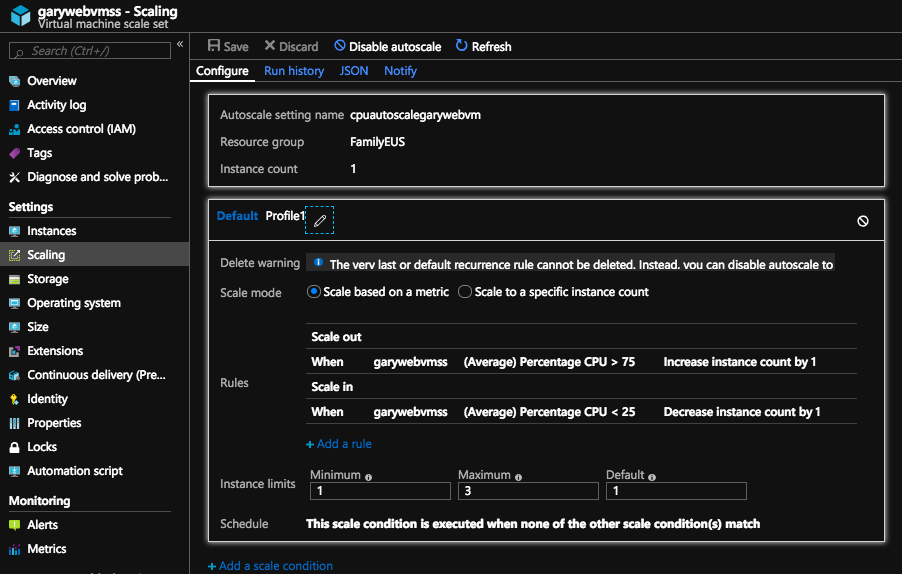Click the Default info icon
Image resolution: width=902 pixels, height=574 pixels.
pyautogui.click(x=652, y=477)
